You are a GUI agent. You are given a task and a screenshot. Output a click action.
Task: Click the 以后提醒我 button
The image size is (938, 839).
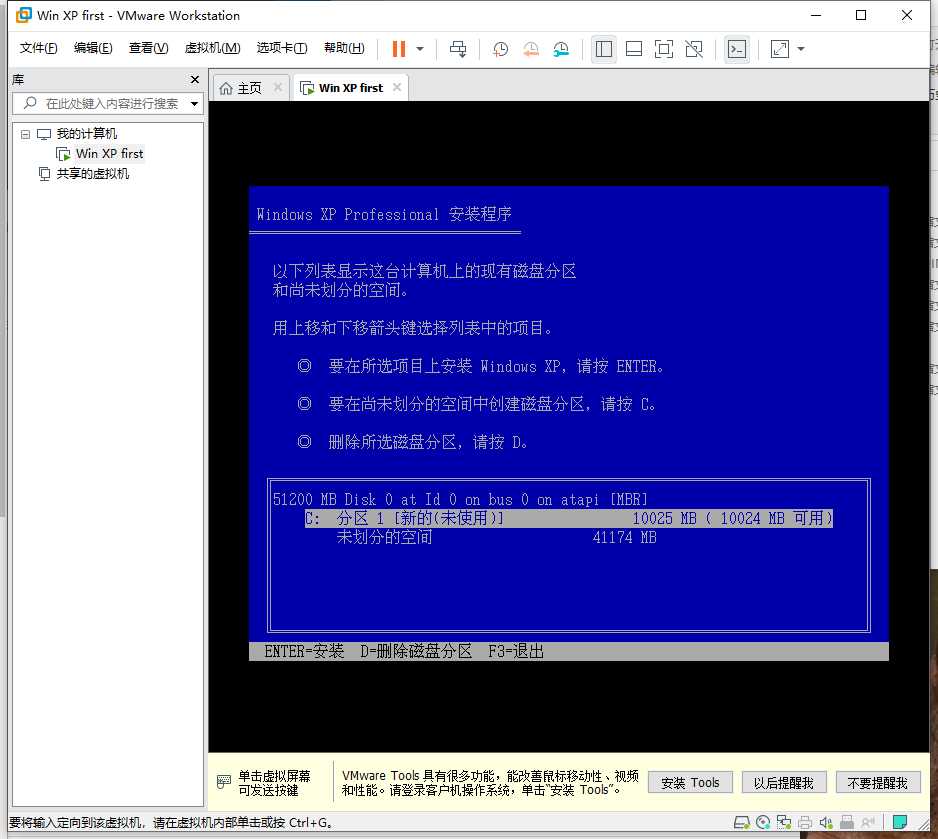784,782
